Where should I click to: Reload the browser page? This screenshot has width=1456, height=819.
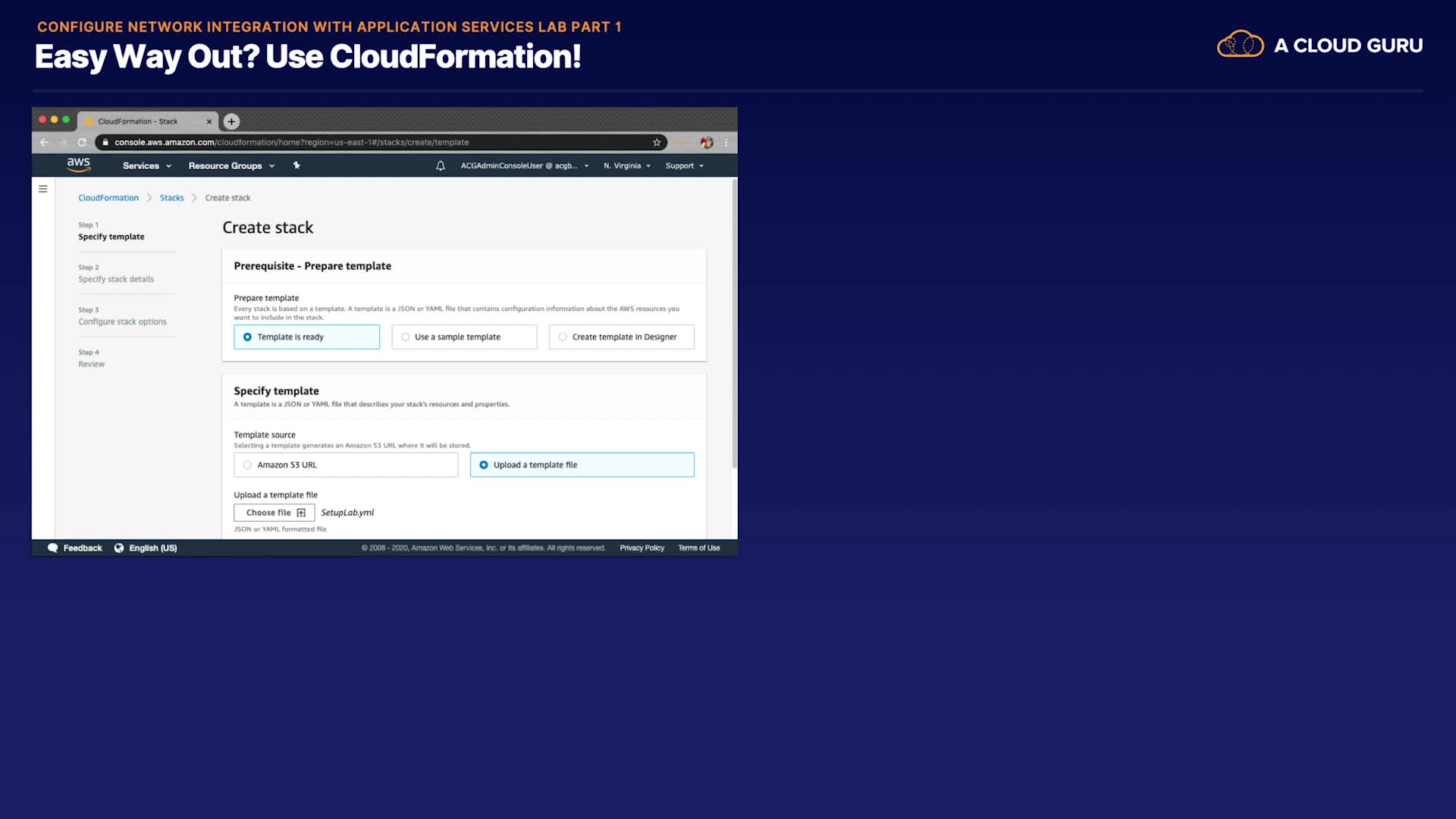pyautogui.click(x=82, y=143)
